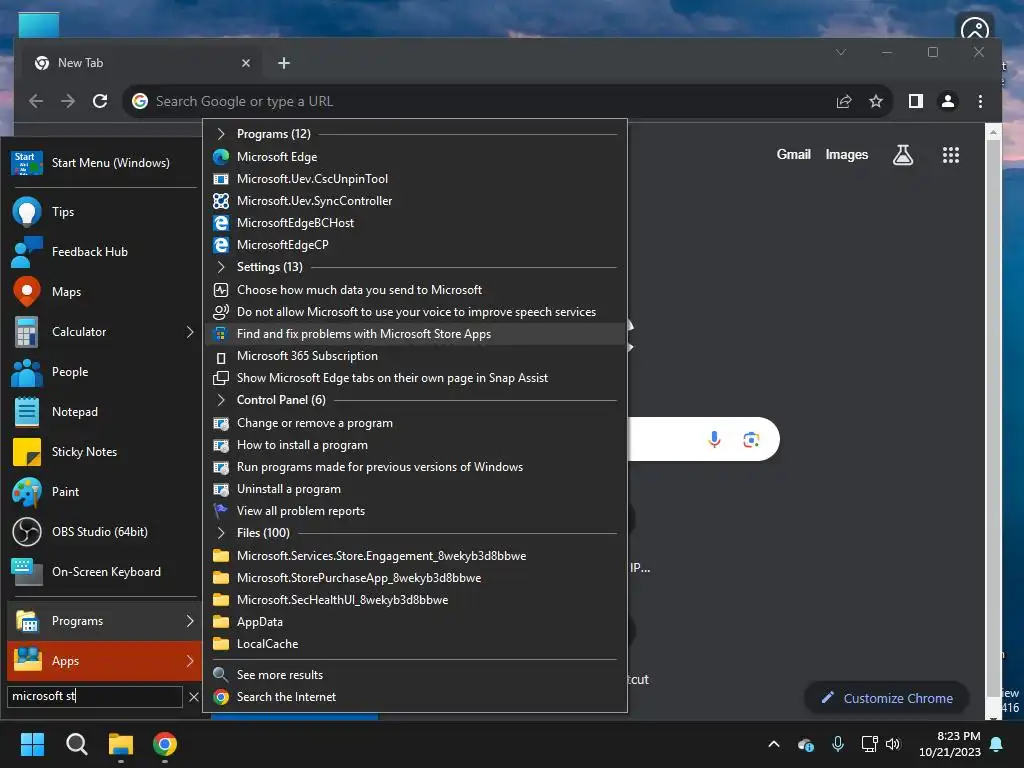Open File Explorer from taskbar
Image resolution: width=1024 pixels, height=768 pixels.
121,744
